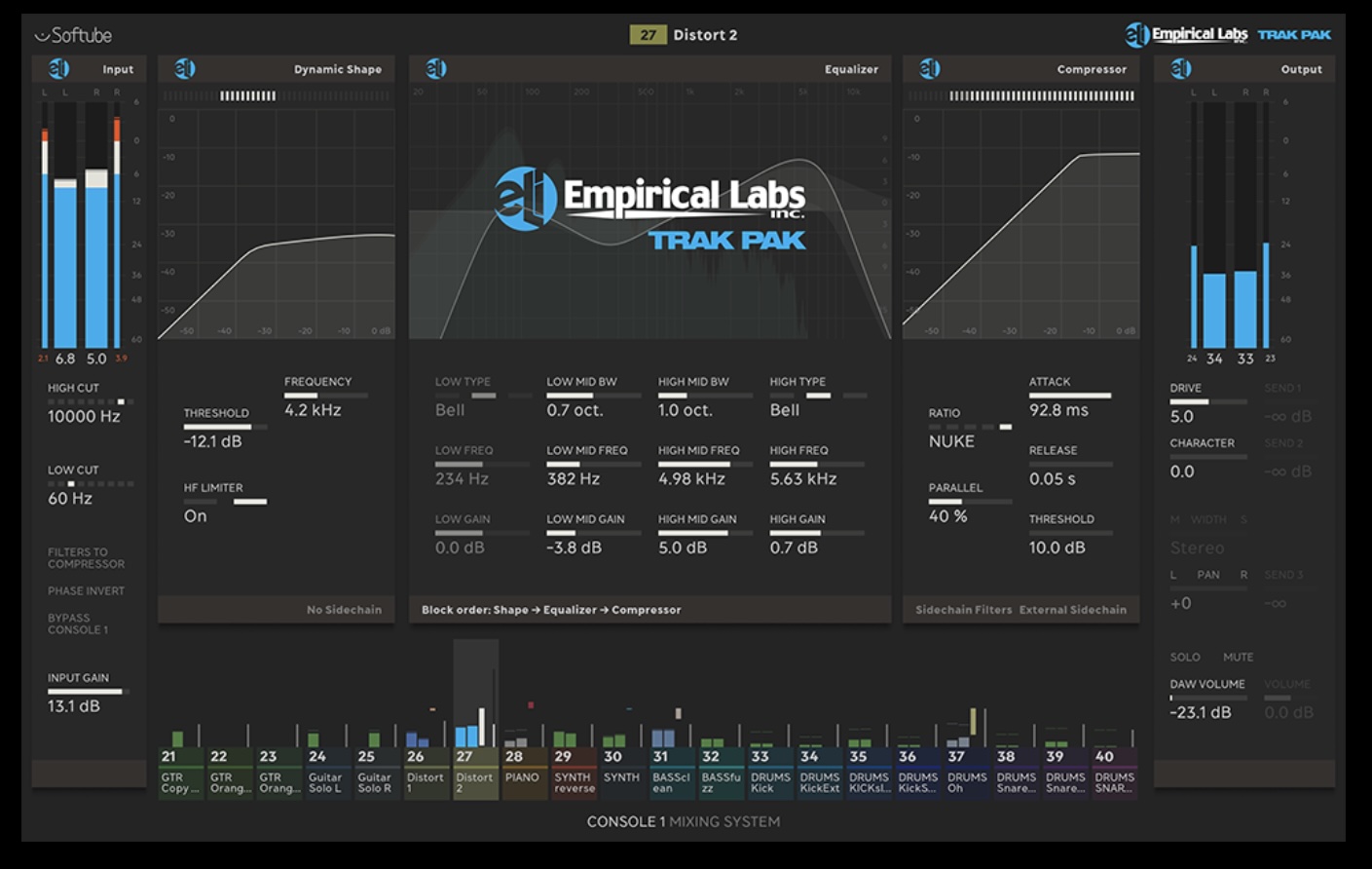Screen dimensions: 1372x869
Task: Select track 30 SYNTH channel
Action: click(622, 774)
